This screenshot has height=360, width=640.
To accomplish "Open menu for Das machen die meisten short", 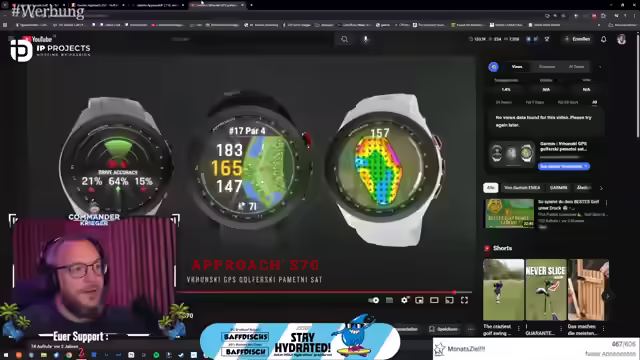I will pyautogui.click(x=603, y=329).
